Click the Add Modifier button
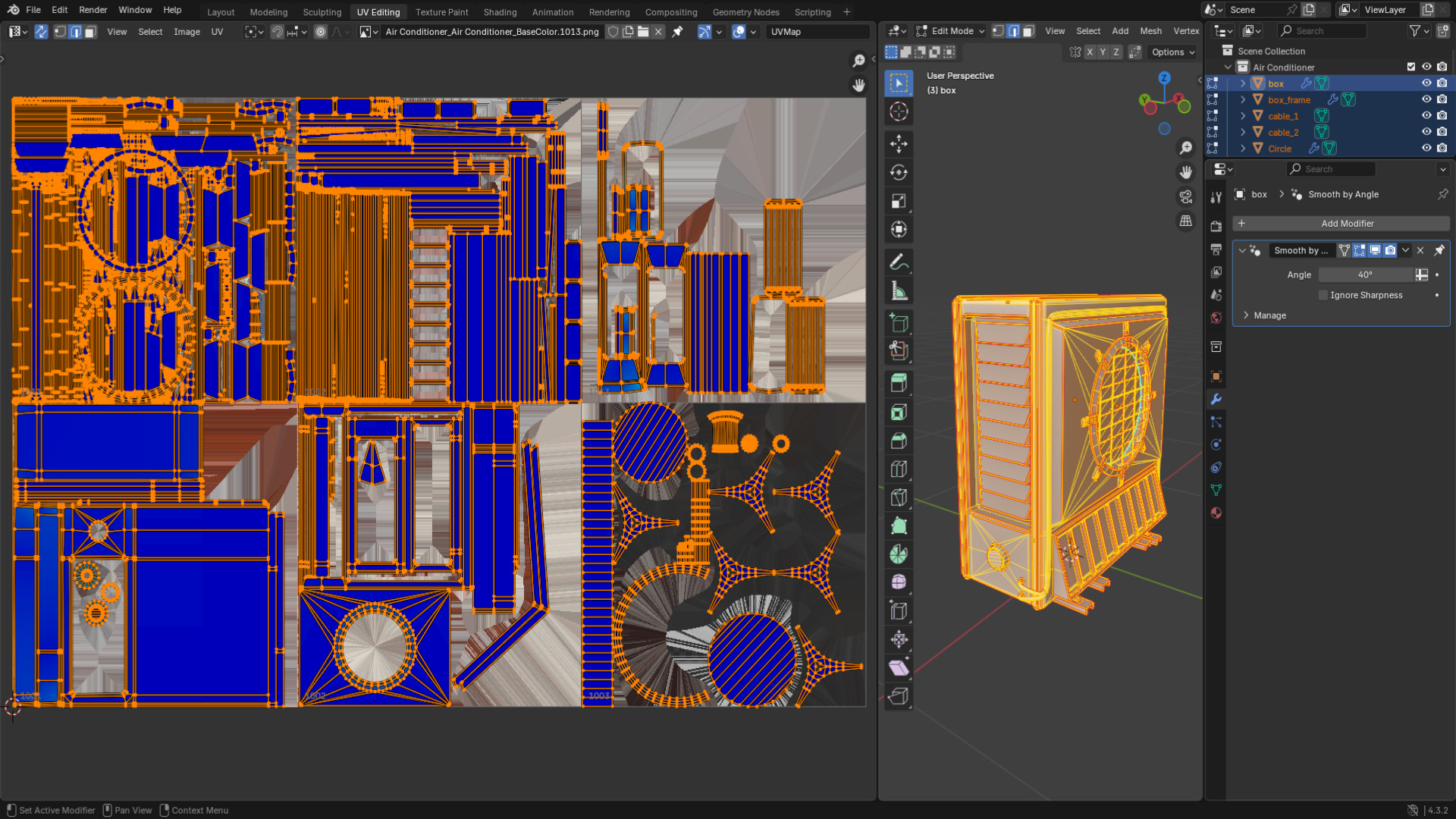This screenshot has height=819, width=1456. pos(1341,224)
